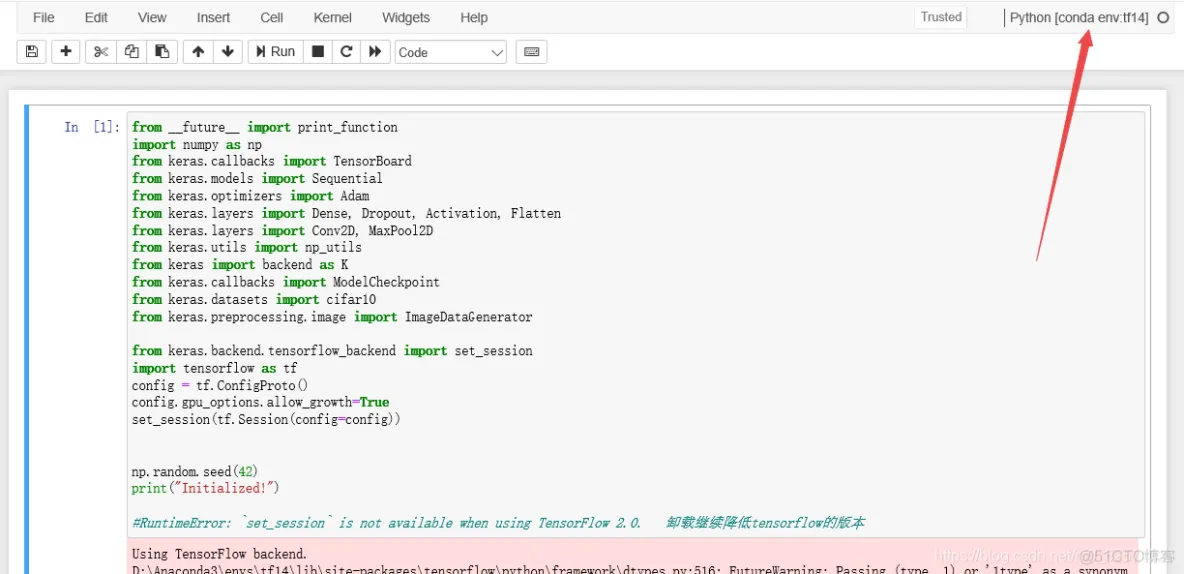Interrupt the kernel with stop icon
The image size is (1184, 574).
coord(318,51)
